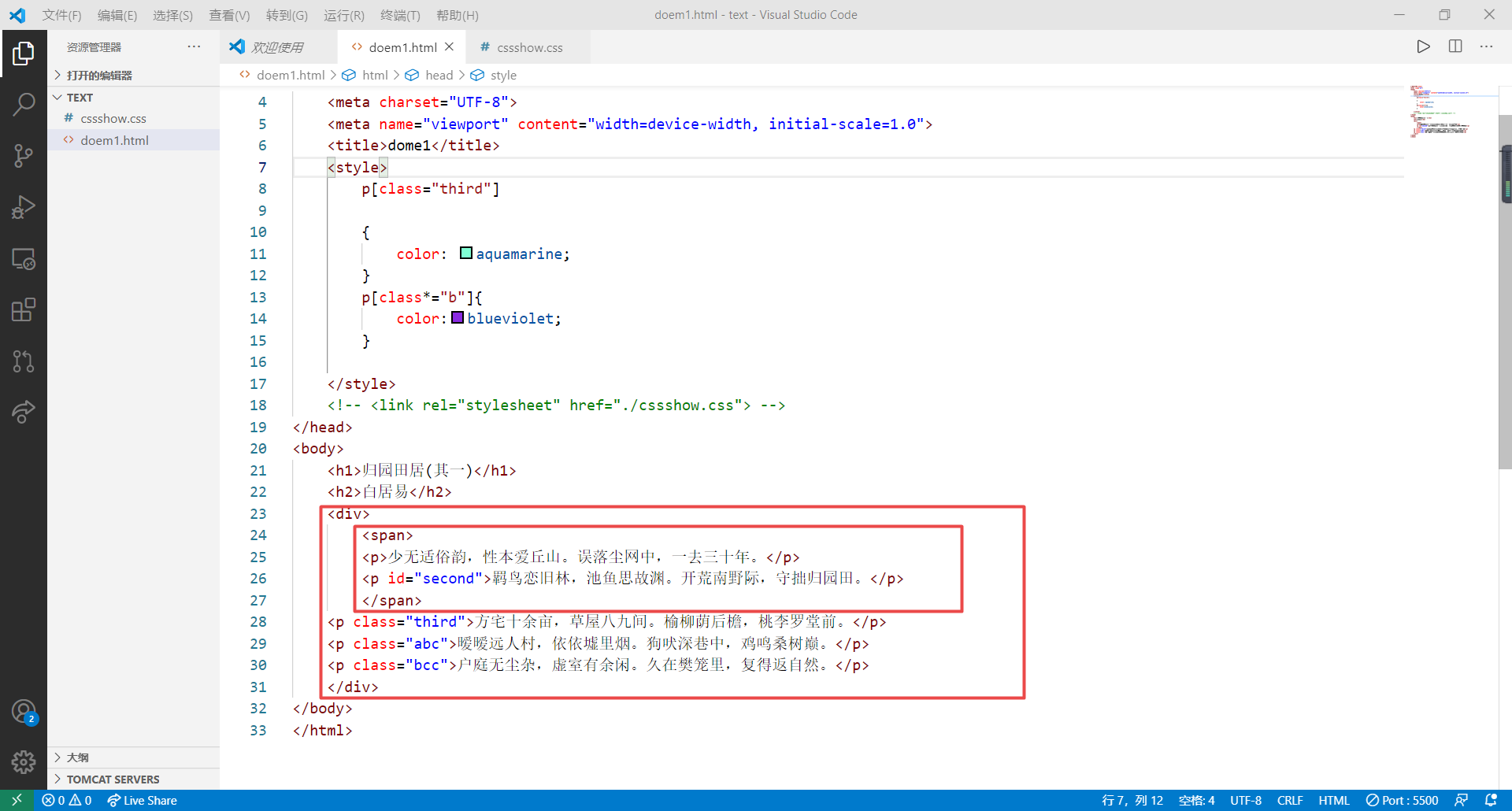The image size is (1512, 811).
Task: Open the 运行(R) menu
Action: [x=344, y=15]
